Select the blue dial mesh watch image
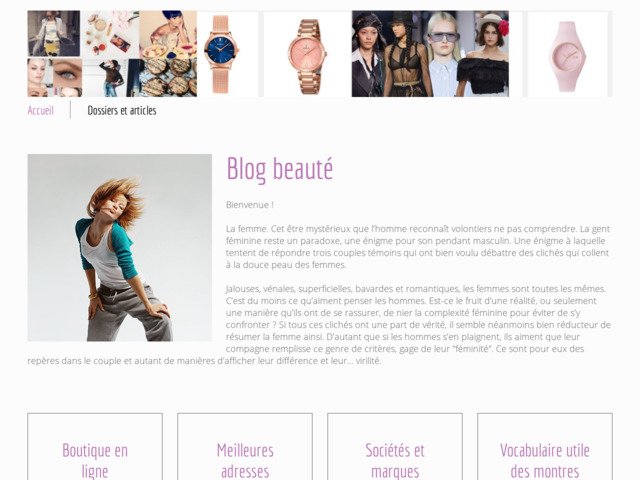Viewport: 640px width, 480px height. pyautogui.click(x=221, y=54)
